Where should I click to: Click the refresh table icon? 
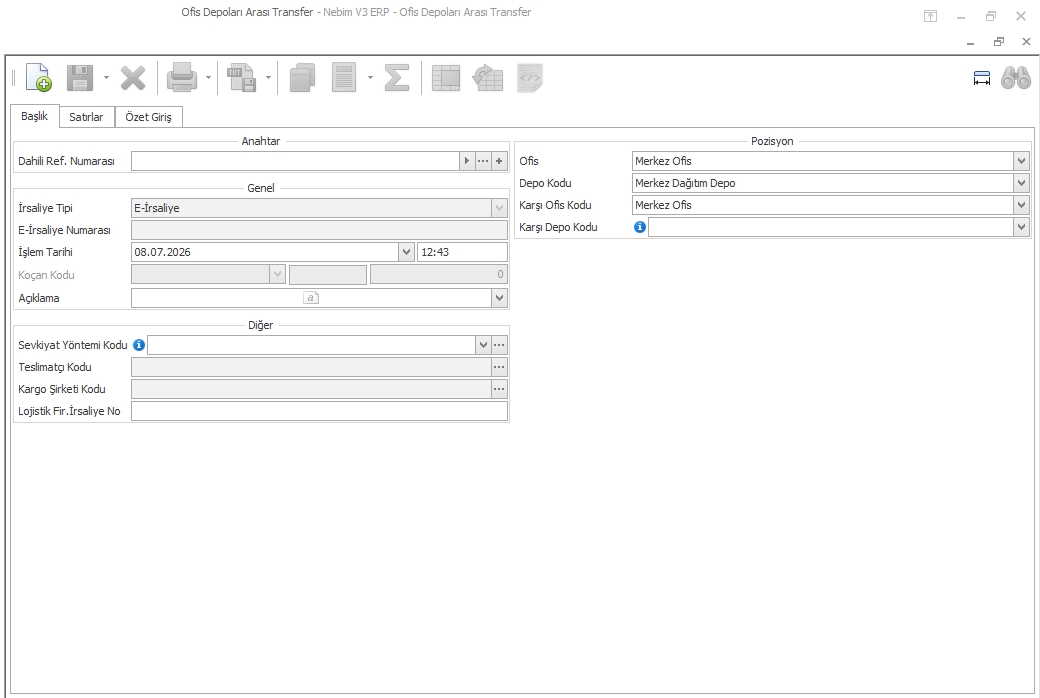(x=488, y=78)
